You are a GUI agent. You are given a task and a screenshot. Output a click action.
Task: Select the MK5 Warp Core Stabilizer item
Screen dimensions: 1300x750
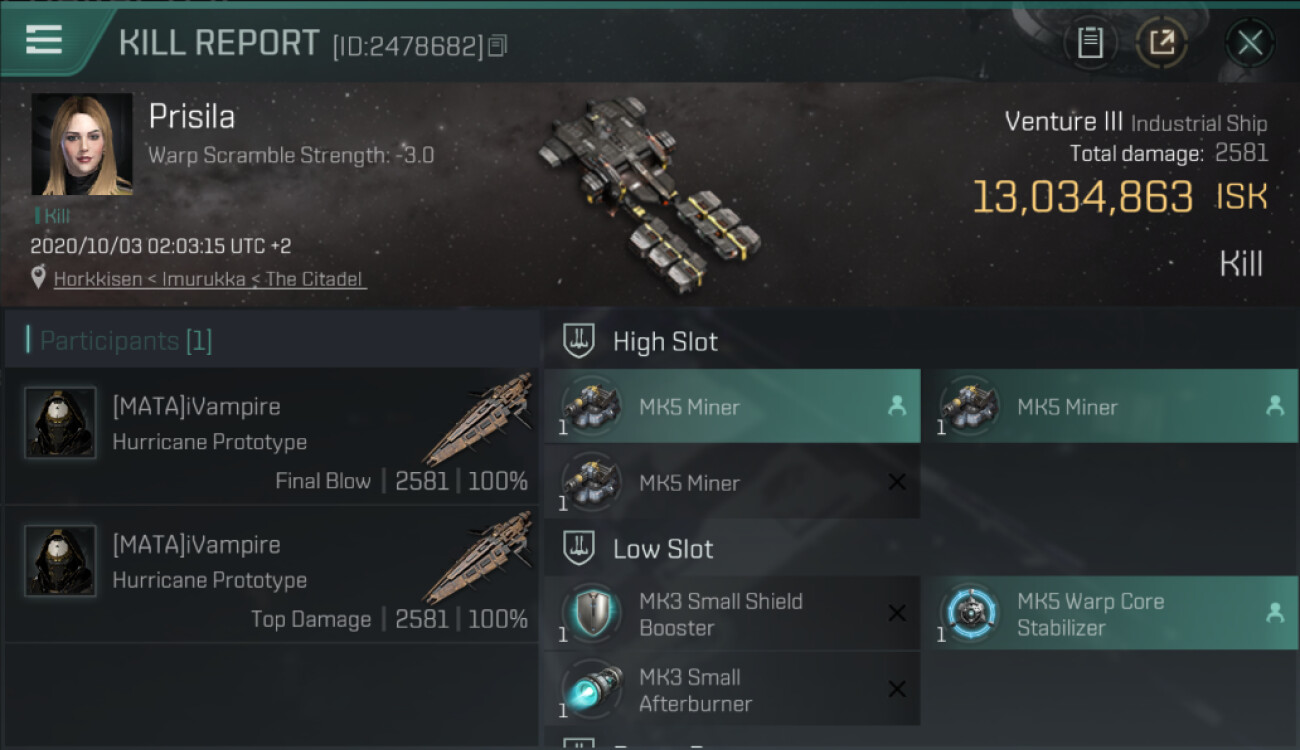(1110, 614)
